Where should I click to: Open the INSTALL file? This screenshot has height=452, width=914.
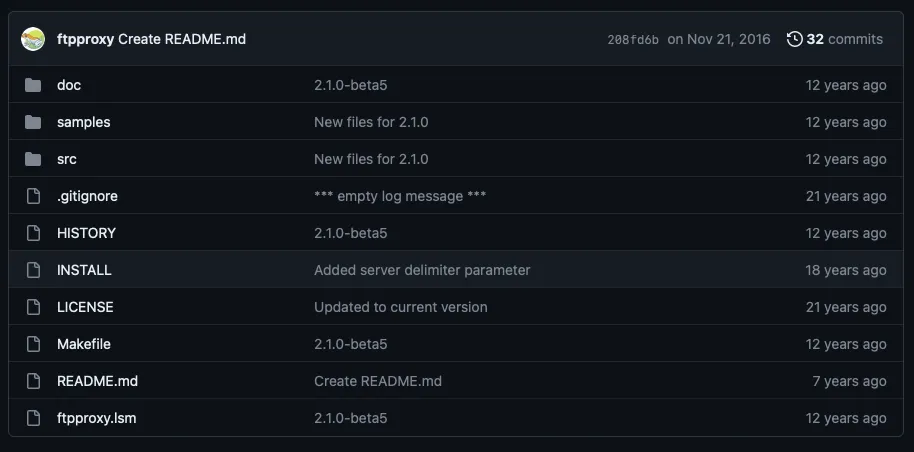coord(84,270)
